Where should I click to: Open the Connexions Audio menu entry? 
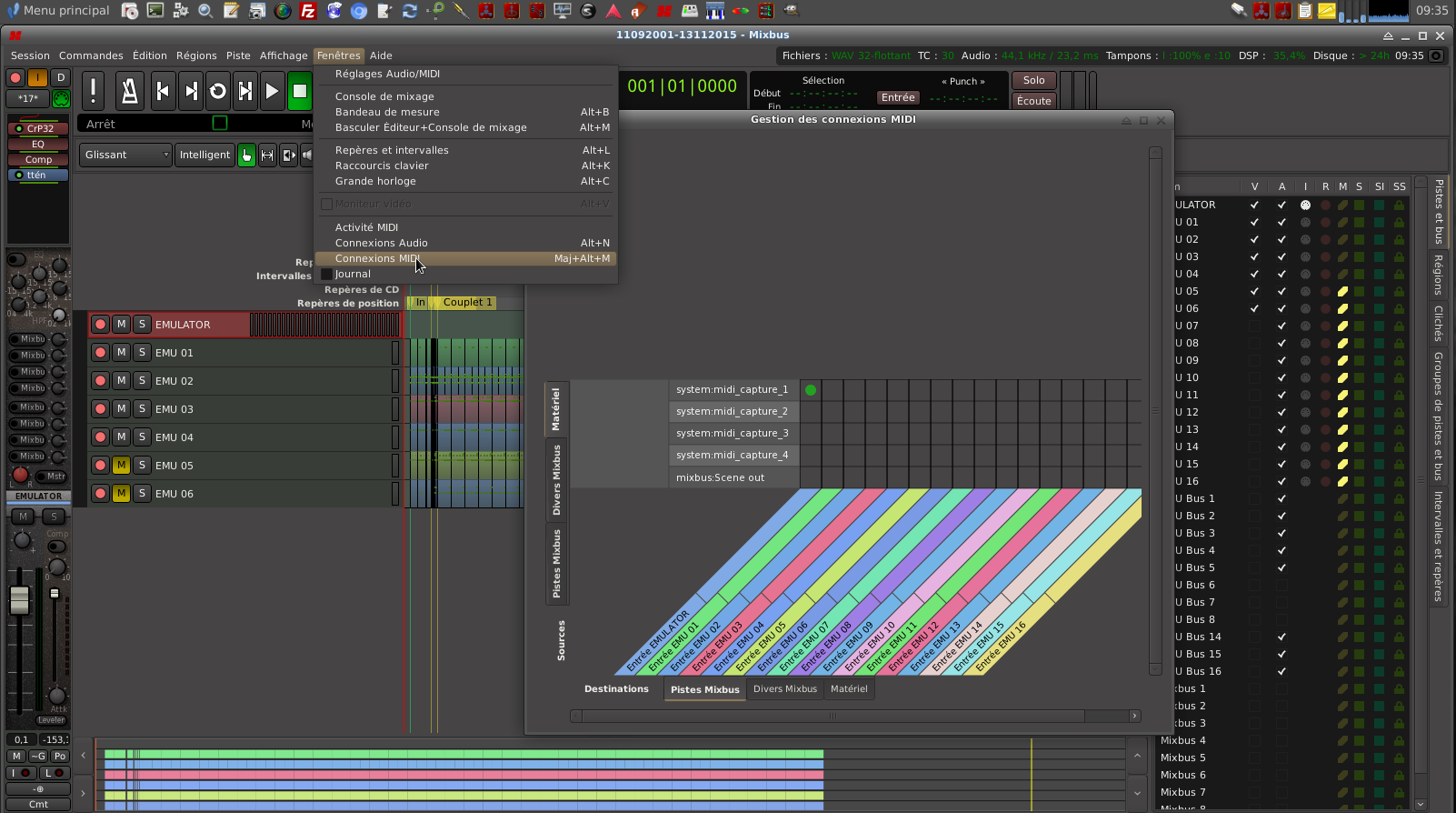pyautogui.click(x=381, y=243)
